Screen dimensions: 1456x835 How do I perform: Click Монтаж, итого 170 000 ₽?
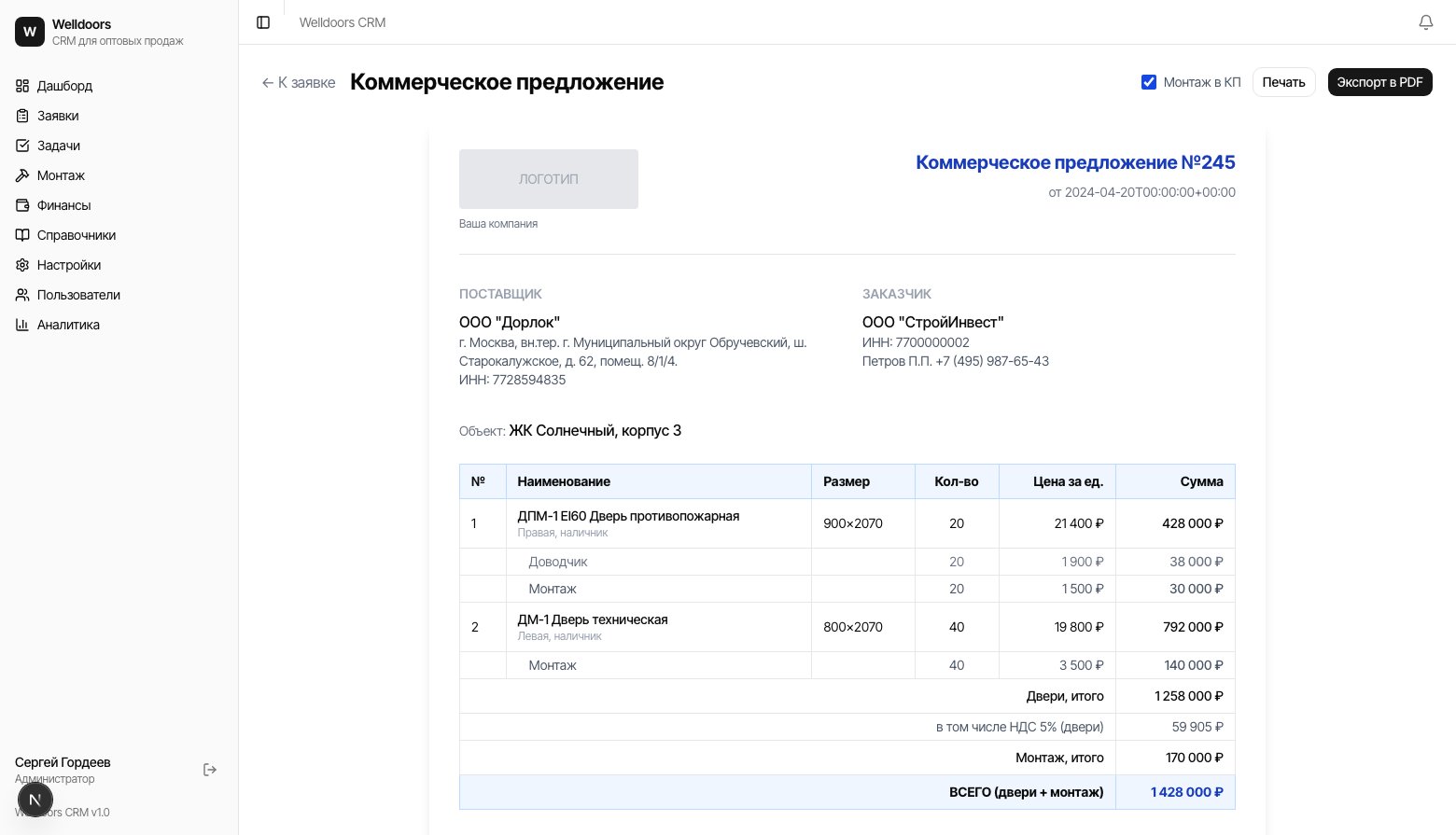[1195, 758]
